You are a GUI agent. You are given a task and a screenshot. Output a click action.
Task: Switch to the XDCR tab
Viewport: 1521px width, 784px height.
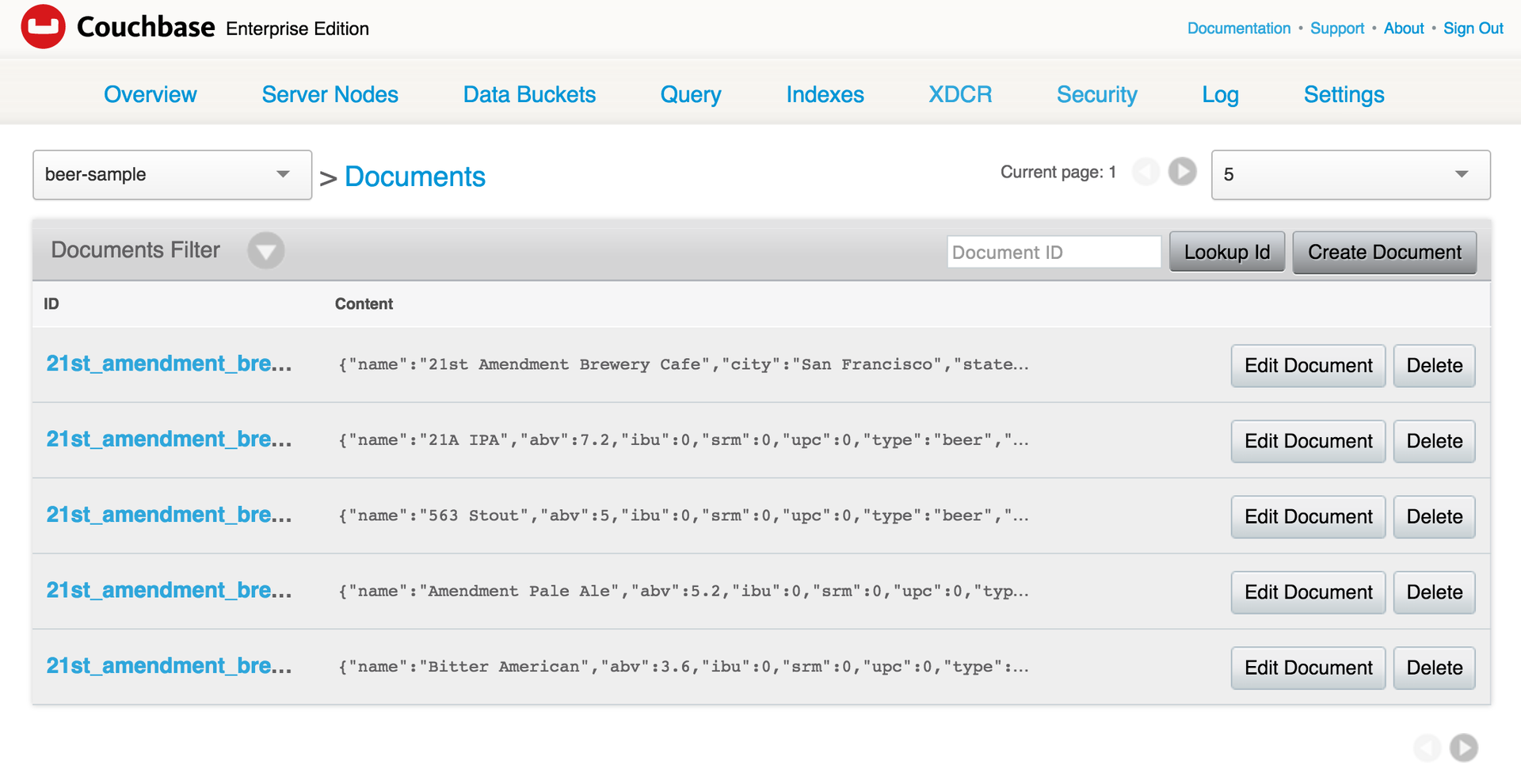tap(960, 94)
